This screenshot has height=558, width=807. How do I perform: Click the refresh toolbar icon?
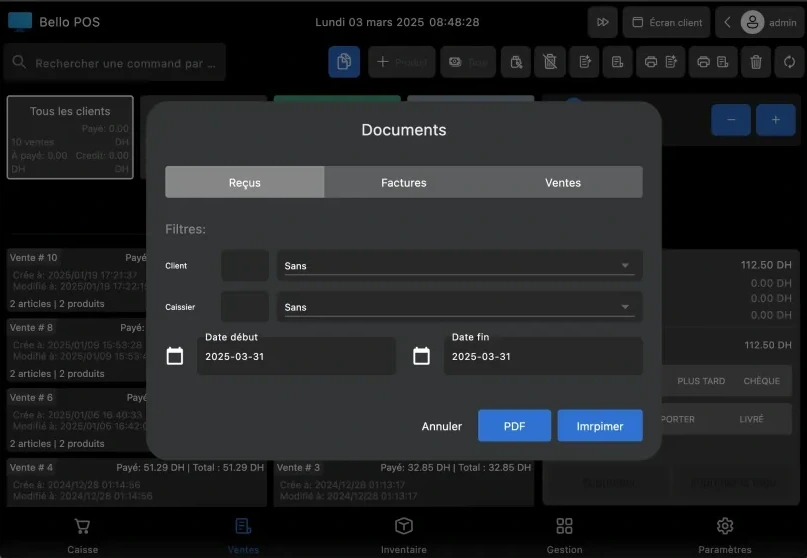pyautogui.click(x=790, y=62)
